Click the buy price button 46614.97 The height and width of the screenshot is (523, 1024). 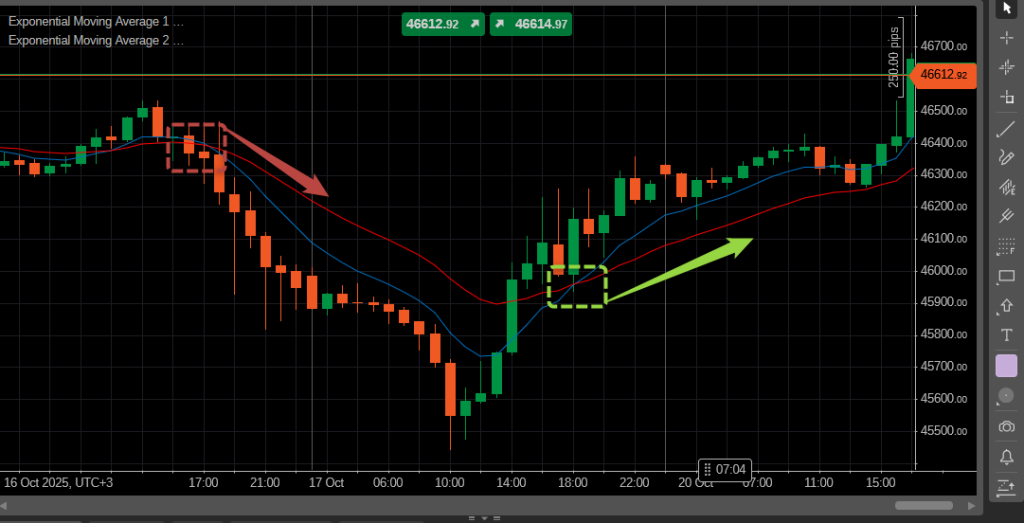click(531, 24)
